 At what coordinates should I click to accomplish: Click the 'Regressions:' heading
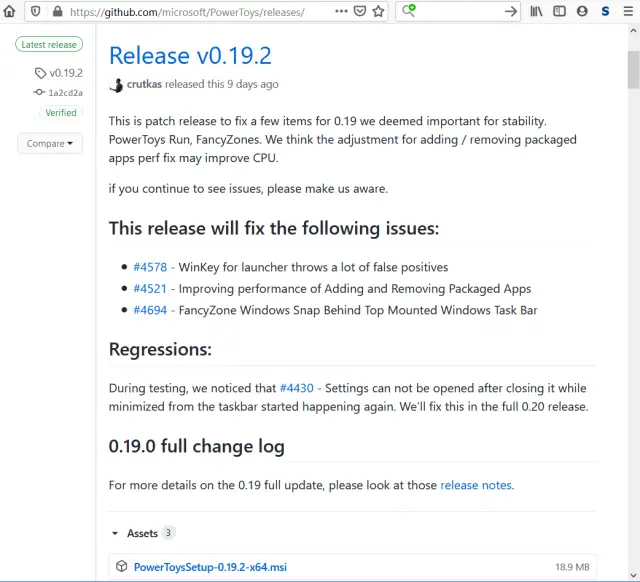tap(160, 350)
